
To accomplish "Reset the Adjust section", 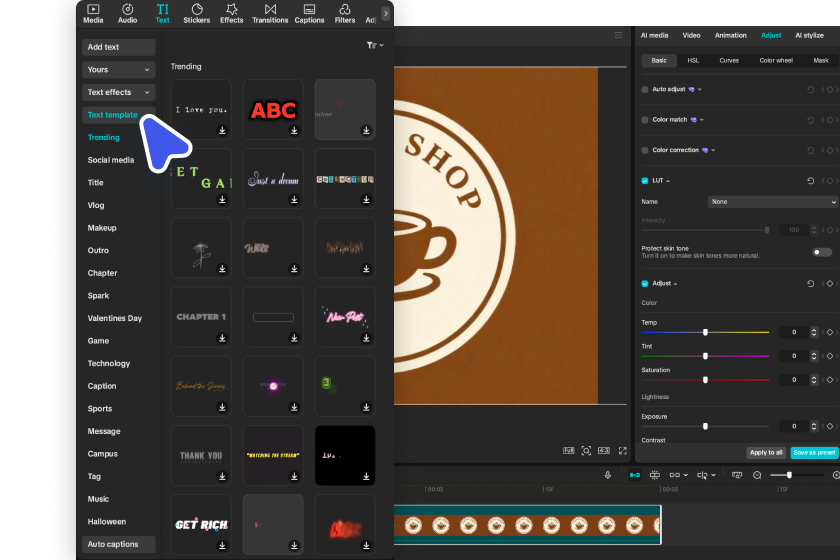I will 811,283.
